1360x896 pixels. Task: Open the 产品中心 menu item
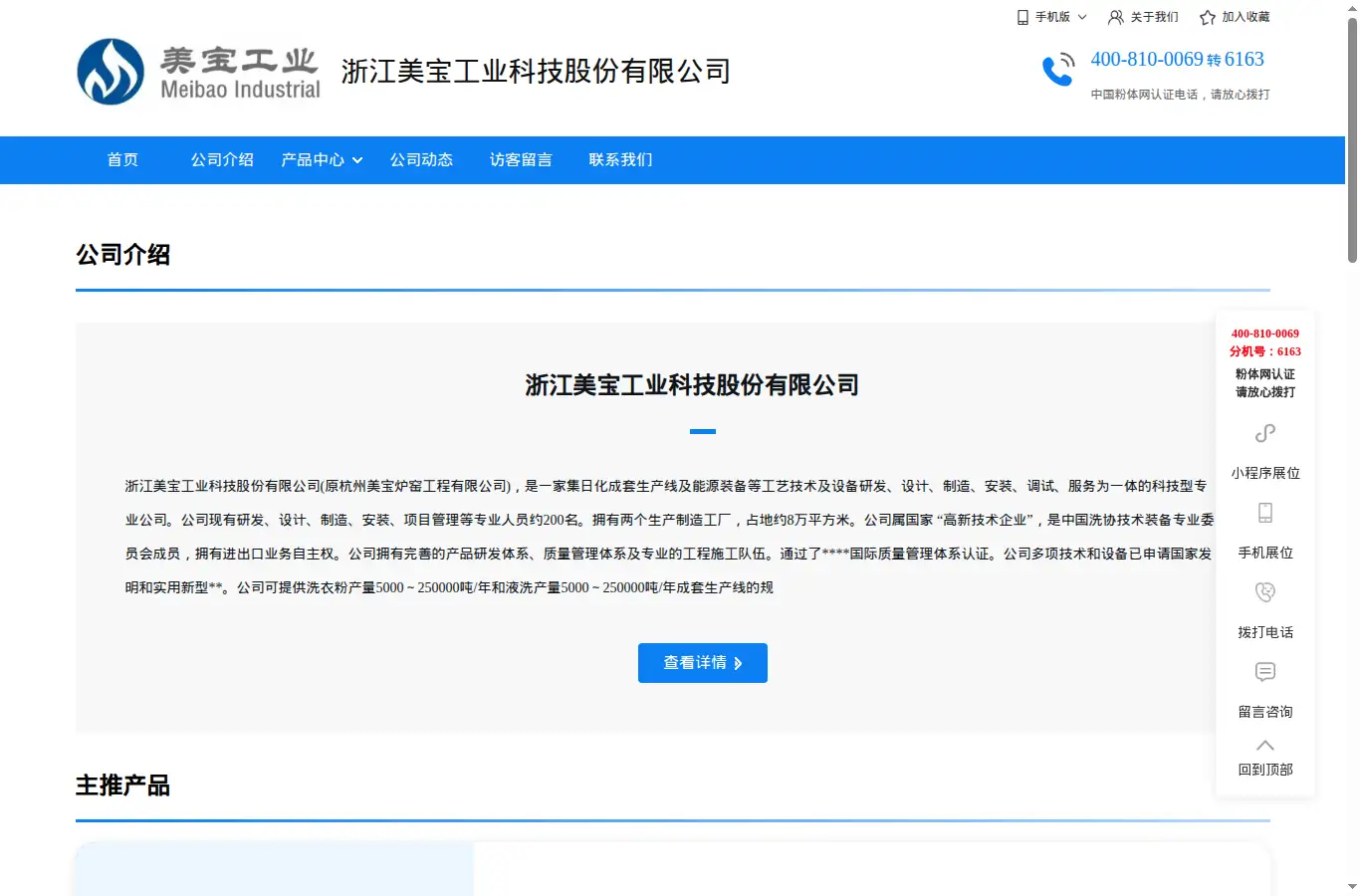(x=313, y=159)
